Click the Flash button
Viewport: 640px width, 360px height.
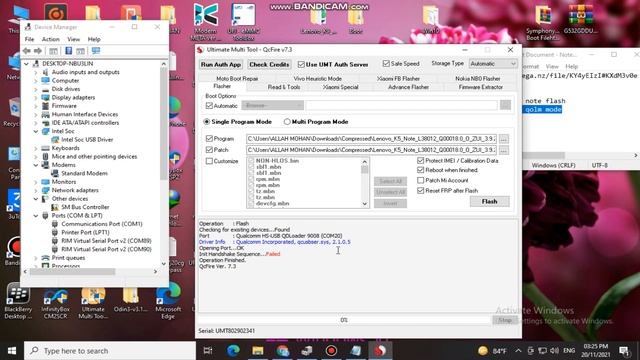pyautogui.click(x=489, y=201)
